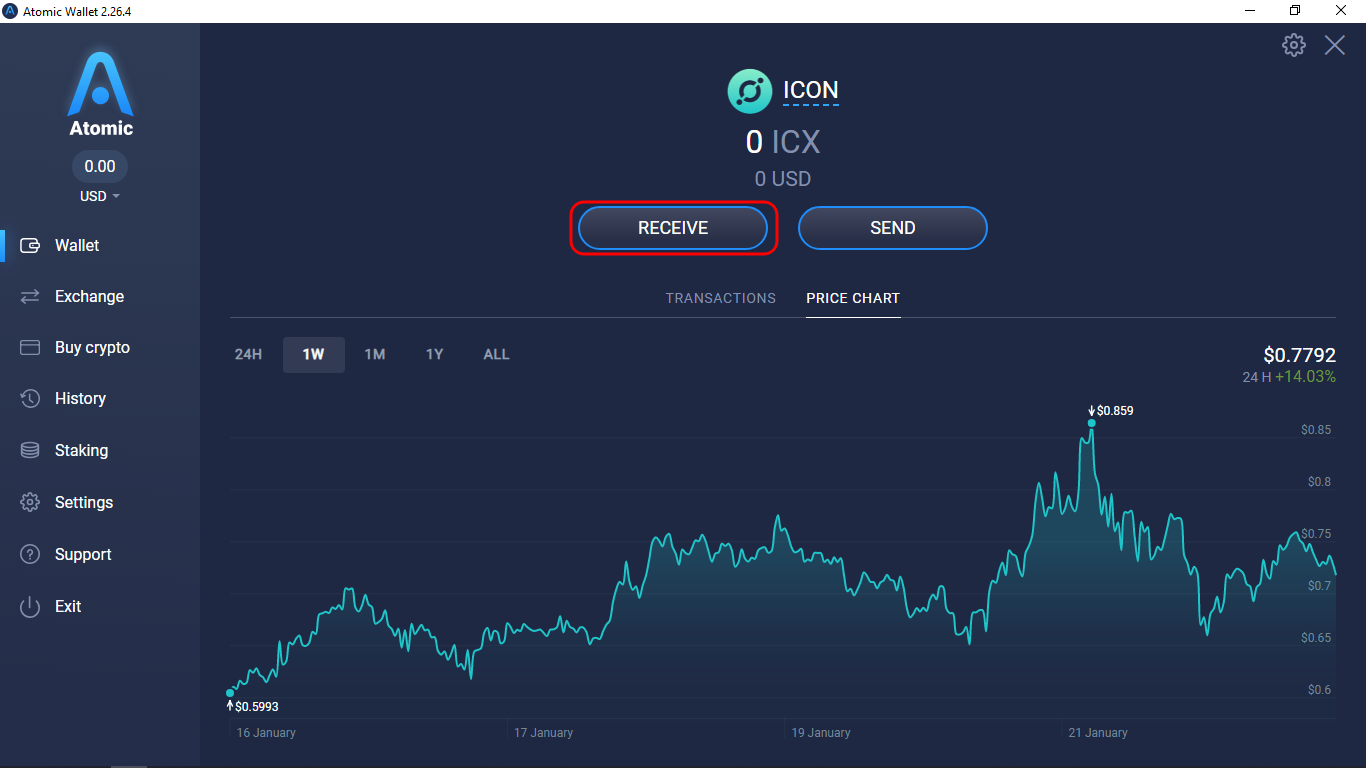The image size is (1366, 768).
Task: Click the Settings gear icon in sidebar
Action: (30, 502)
